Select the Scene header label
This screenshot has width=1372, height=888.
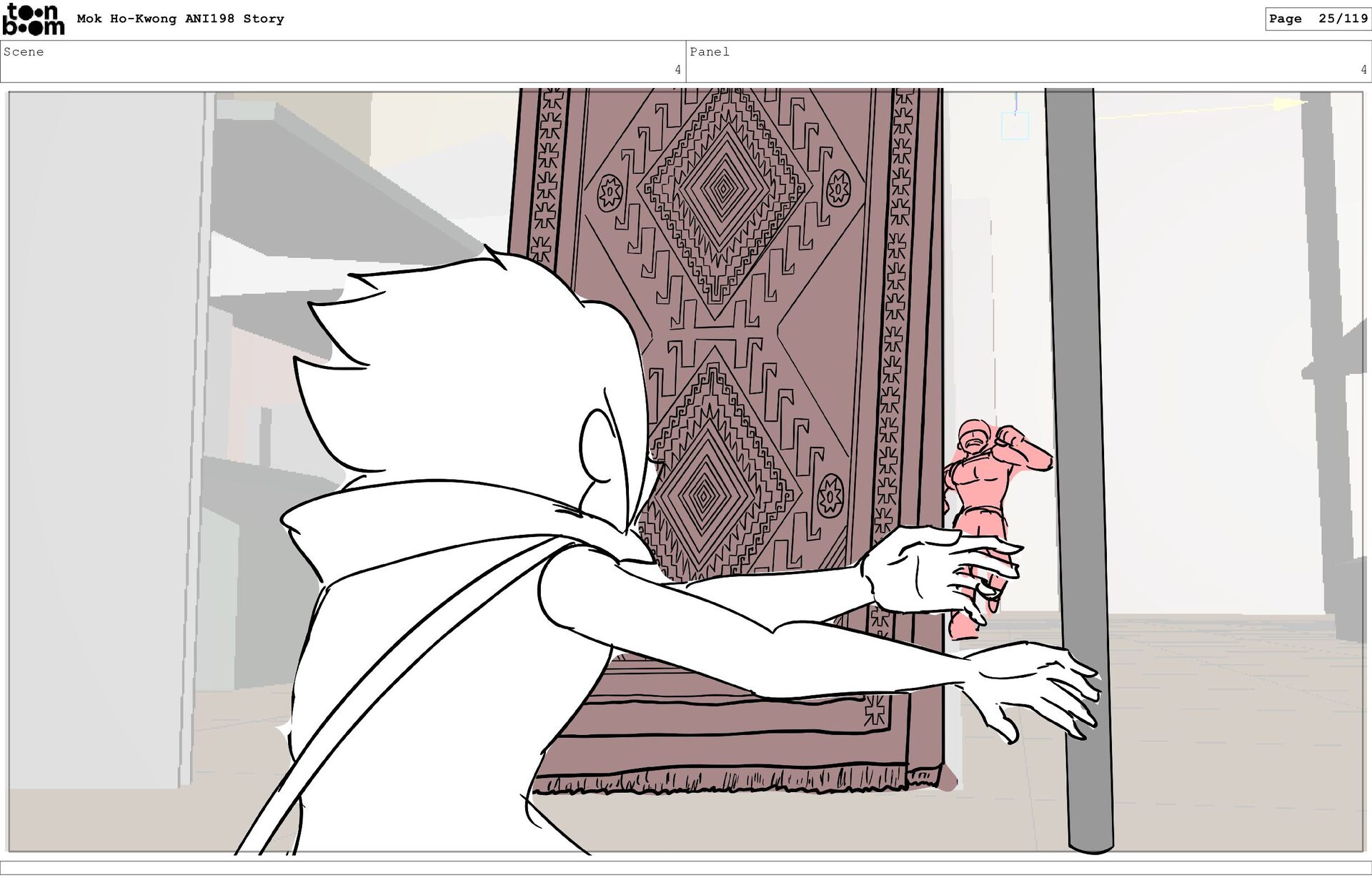pyautogui.click(x=24, y=52)
